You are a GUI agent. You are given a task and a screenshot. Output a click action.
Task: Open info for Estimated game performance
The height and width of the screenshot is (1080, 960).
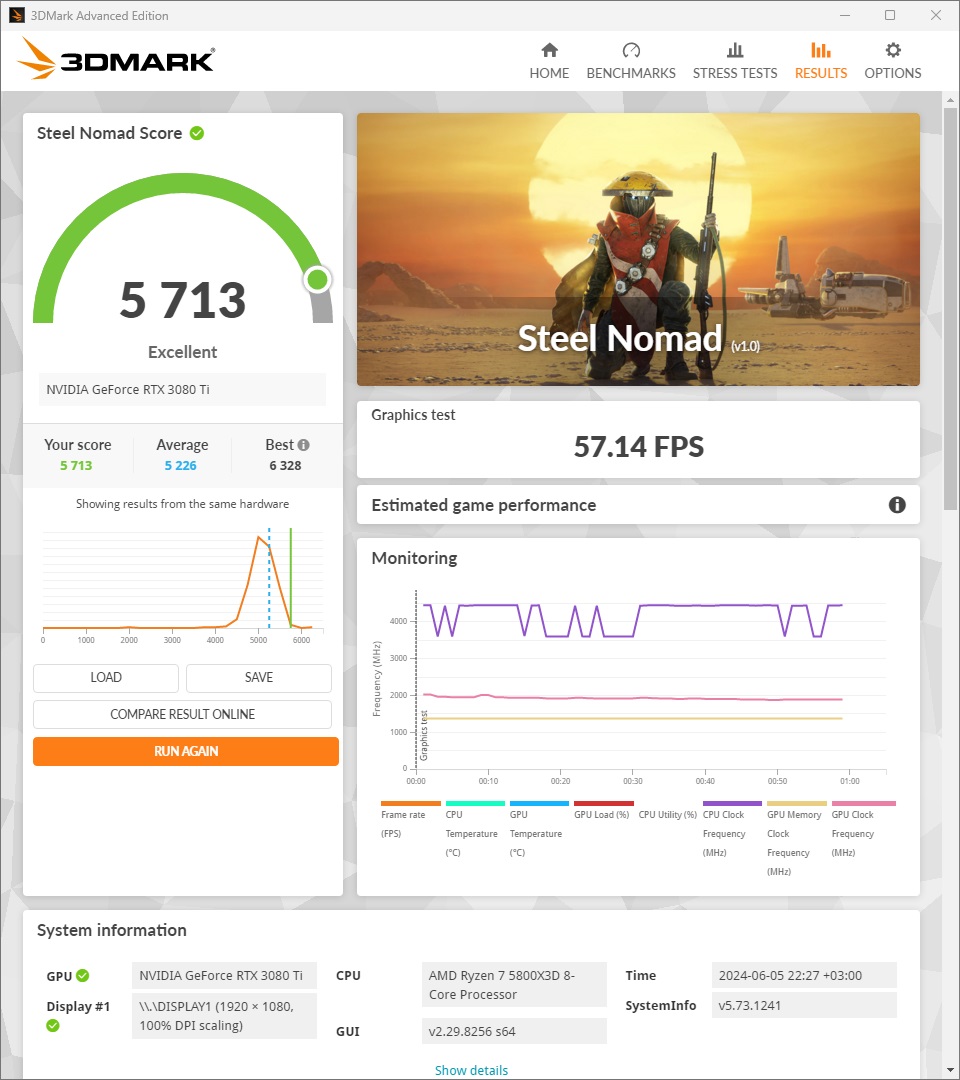tap(897, 505)
